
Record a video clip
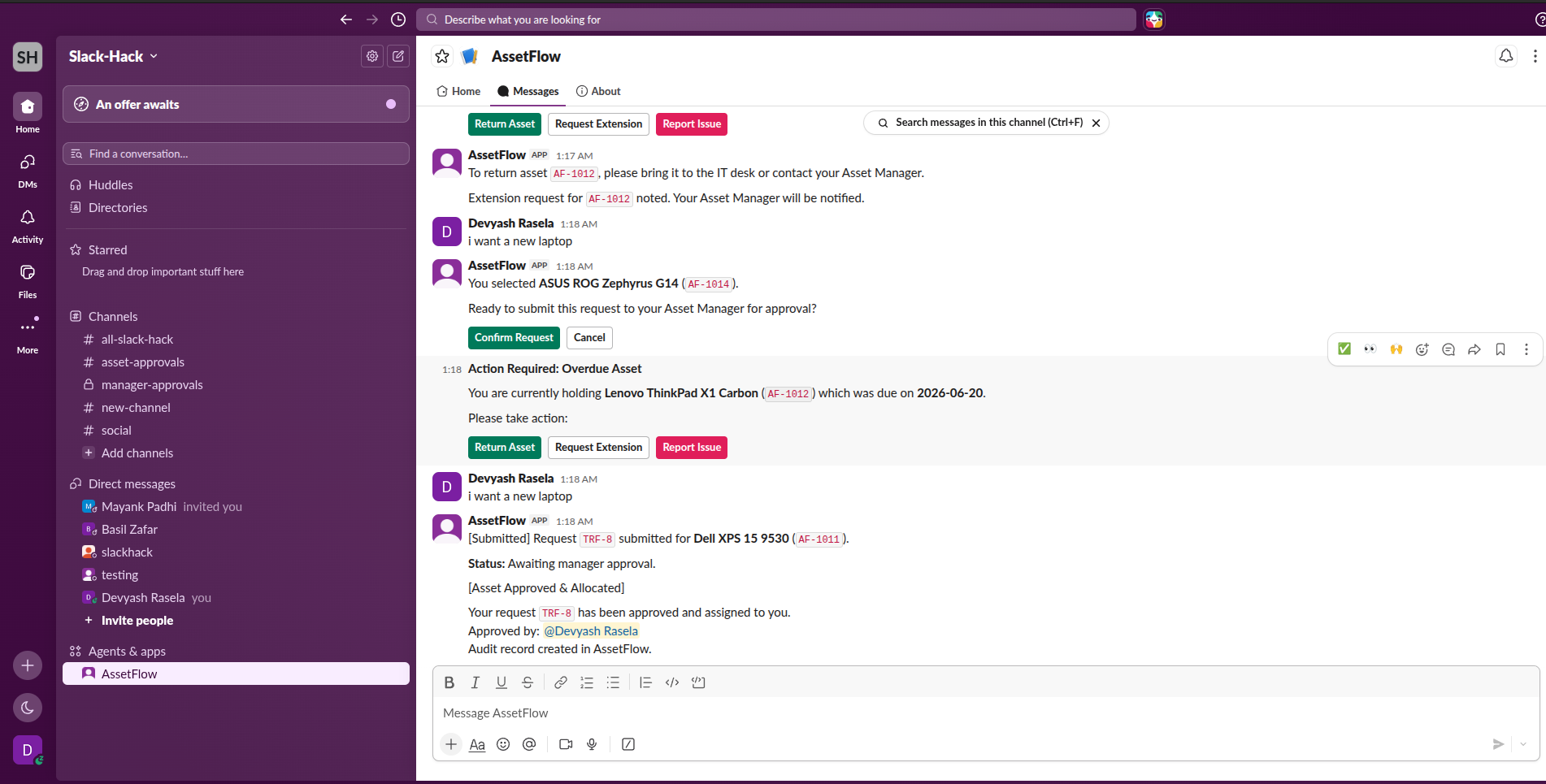566,744
